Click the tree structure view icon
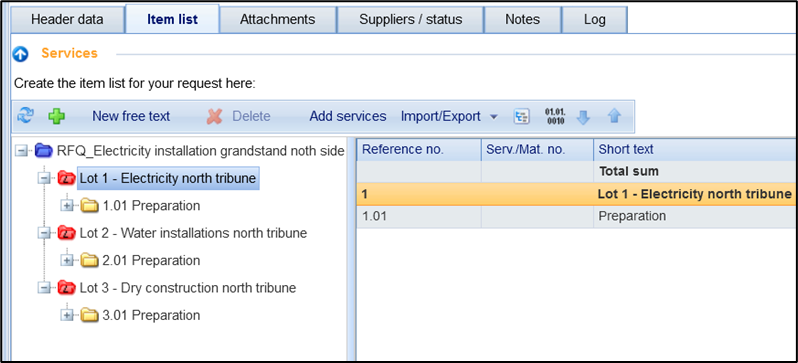The image size is (798, 363). coord(522,117)
